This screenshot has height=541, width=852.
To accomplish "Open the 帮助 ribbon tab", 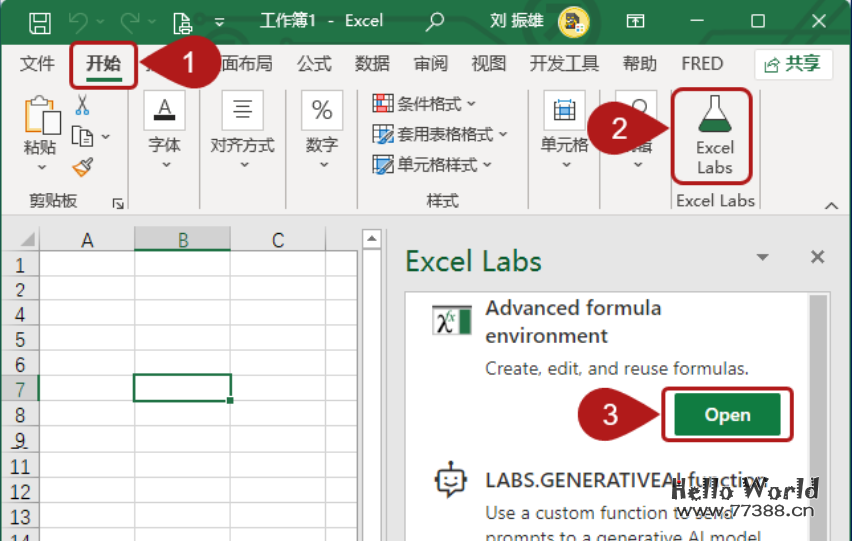I will (x=640, y=64).
